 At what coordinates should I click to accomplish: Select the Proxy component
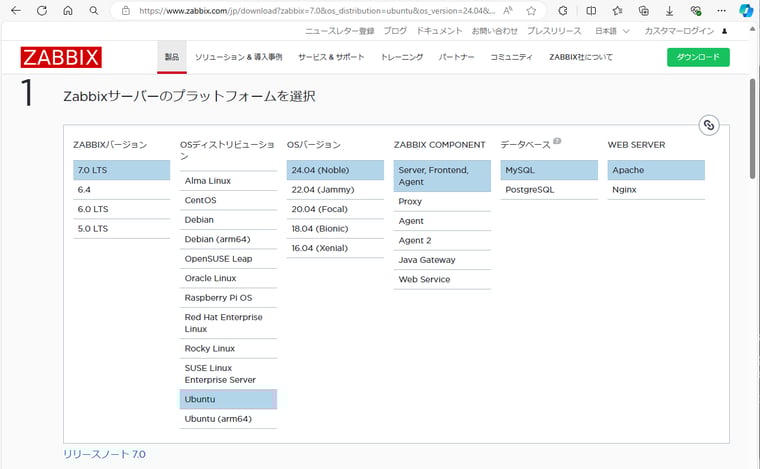click(442, 201)
